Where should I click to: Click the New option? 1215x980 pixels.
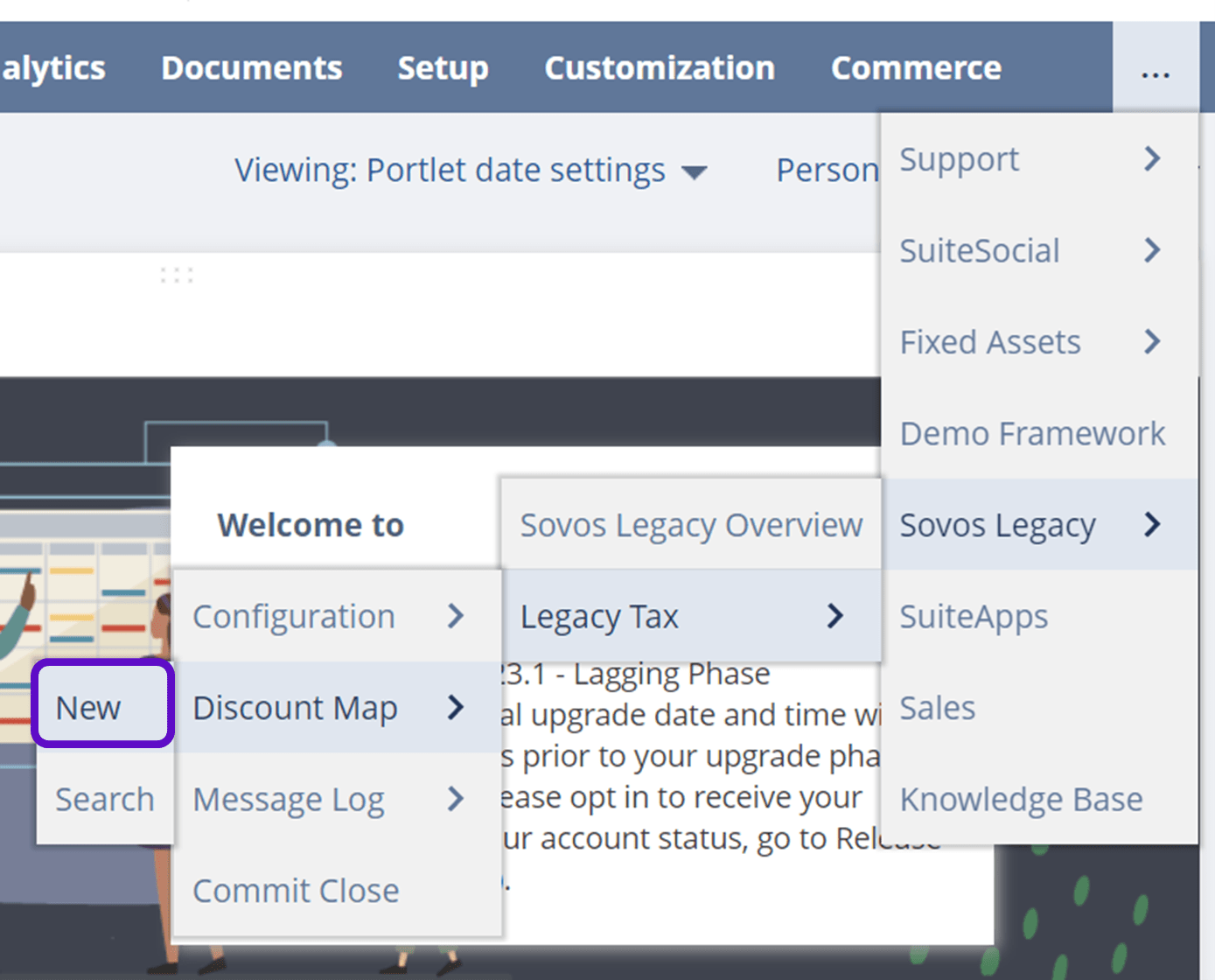pos(87,707)
